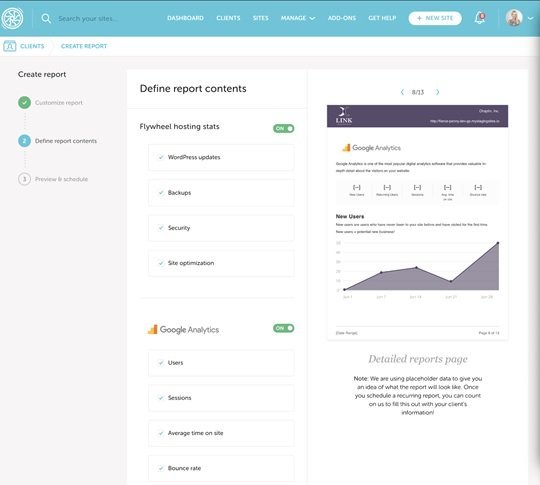Expand the Manage dropdown menu
The width and height of the screenshot is (540, 485).
click(298, 18)
